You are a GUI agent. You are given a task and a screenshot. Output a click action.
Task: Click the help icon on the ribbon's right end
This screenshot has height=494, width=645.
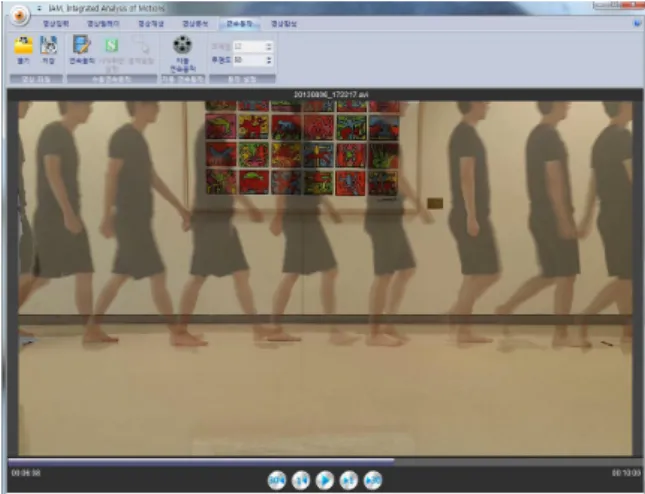[638, 23]
